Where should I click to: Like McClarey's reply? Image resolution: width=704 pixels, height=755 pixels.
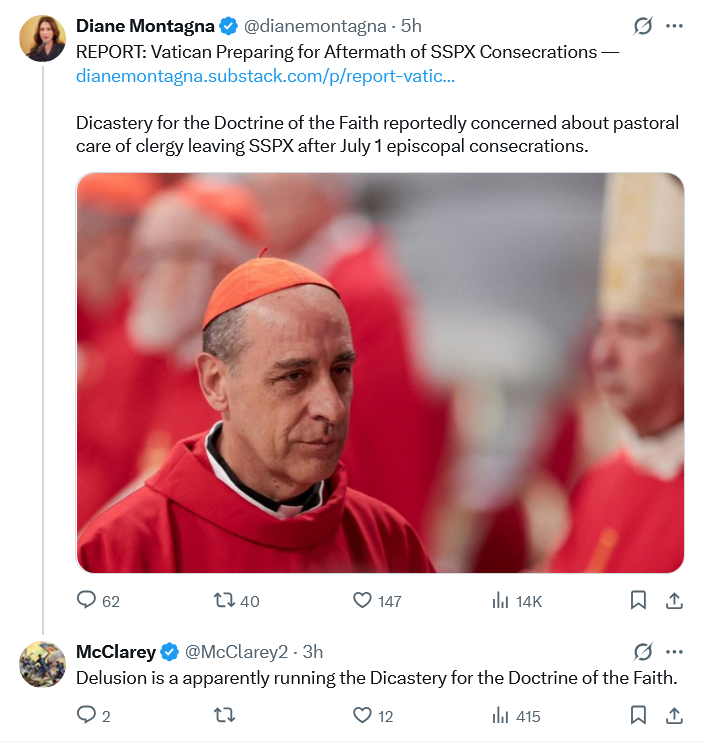363,715
